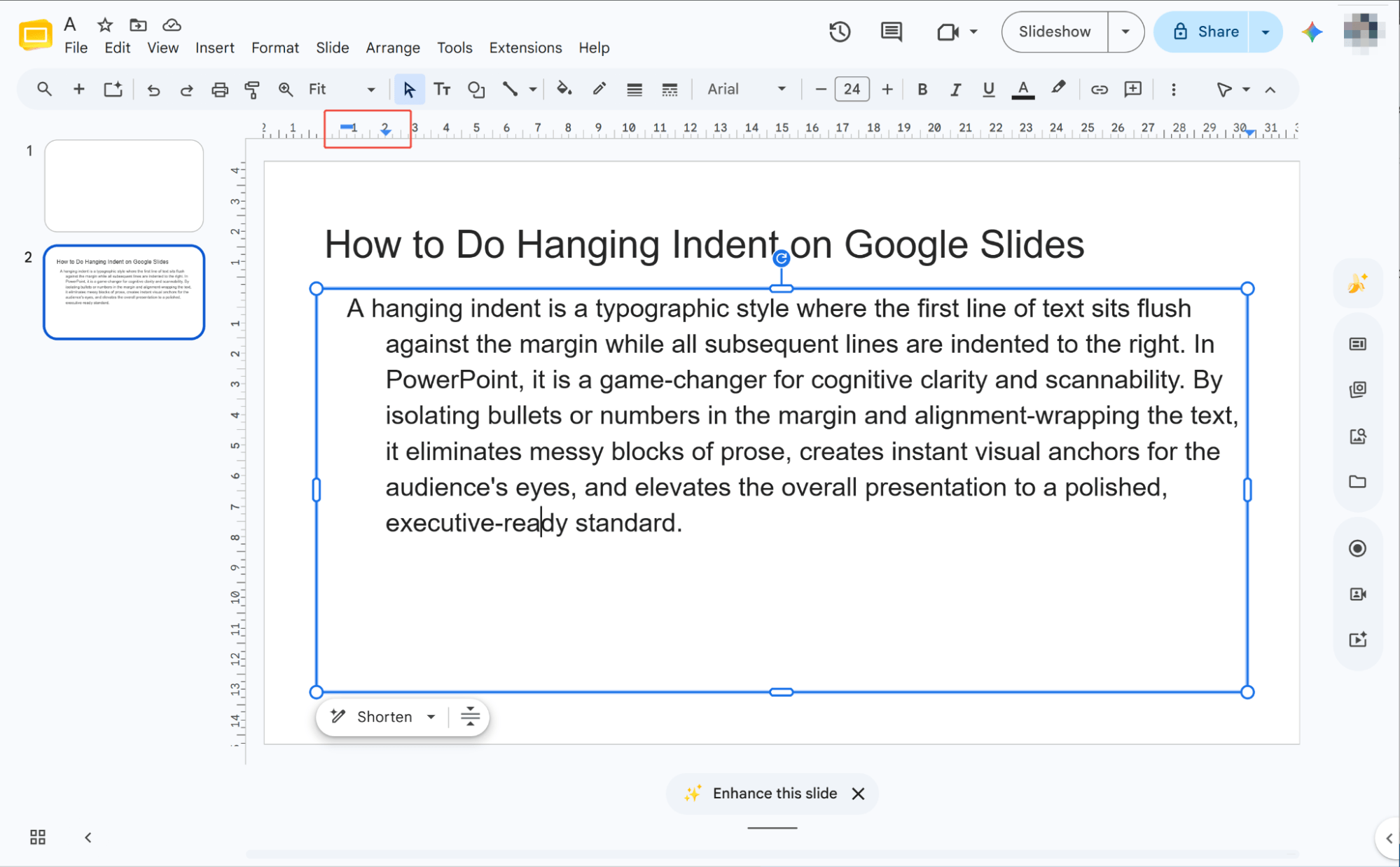Activate the paint format roller
Image resolution: width=1400 pixels, height=867 pixels.
252,90
